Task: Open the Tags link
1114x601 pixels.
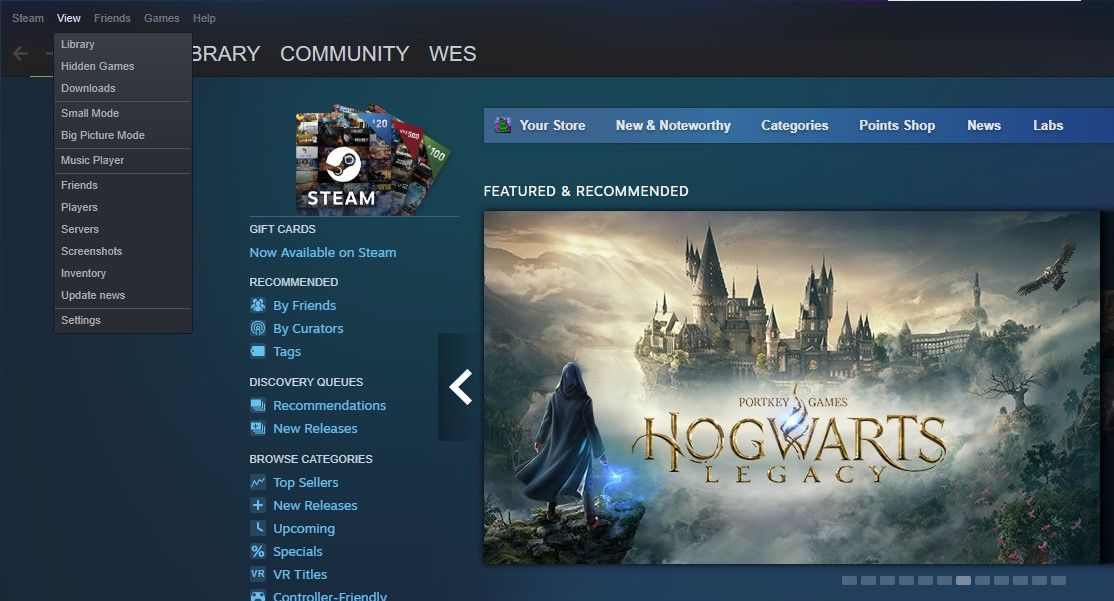Action: coord(286,352)
